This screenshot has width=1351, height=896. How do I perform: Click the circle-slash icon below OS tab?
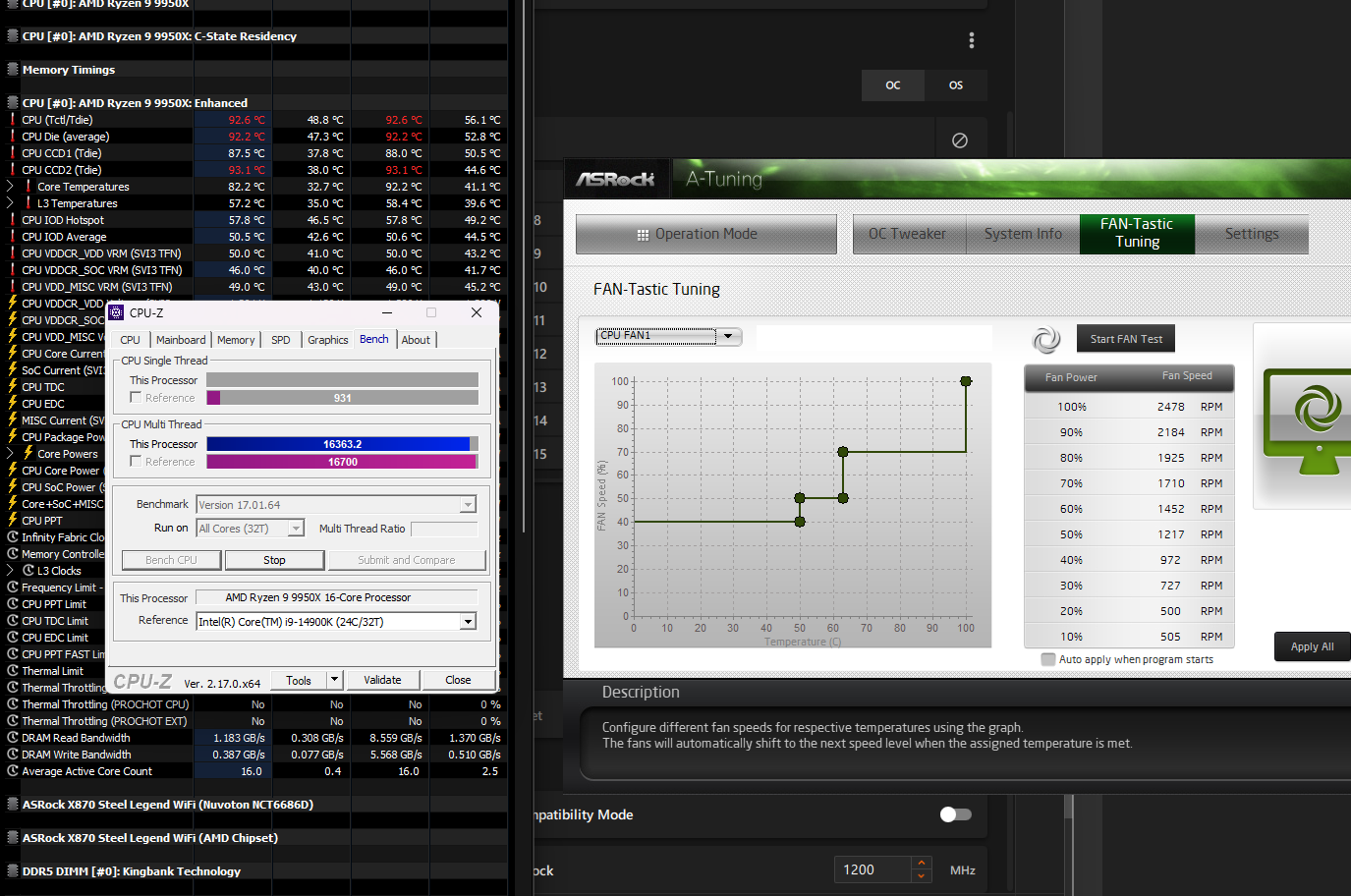[960, 140]
